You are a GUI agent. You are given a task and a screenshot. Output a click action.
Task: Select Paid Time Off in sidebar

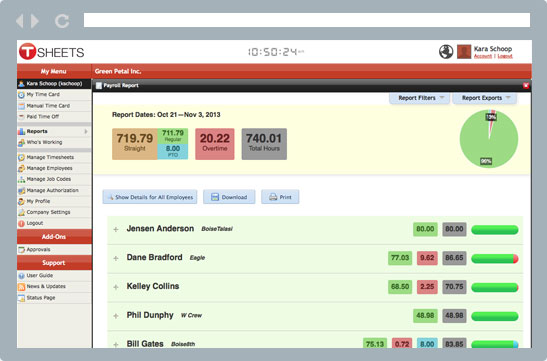tap(54, 117)
